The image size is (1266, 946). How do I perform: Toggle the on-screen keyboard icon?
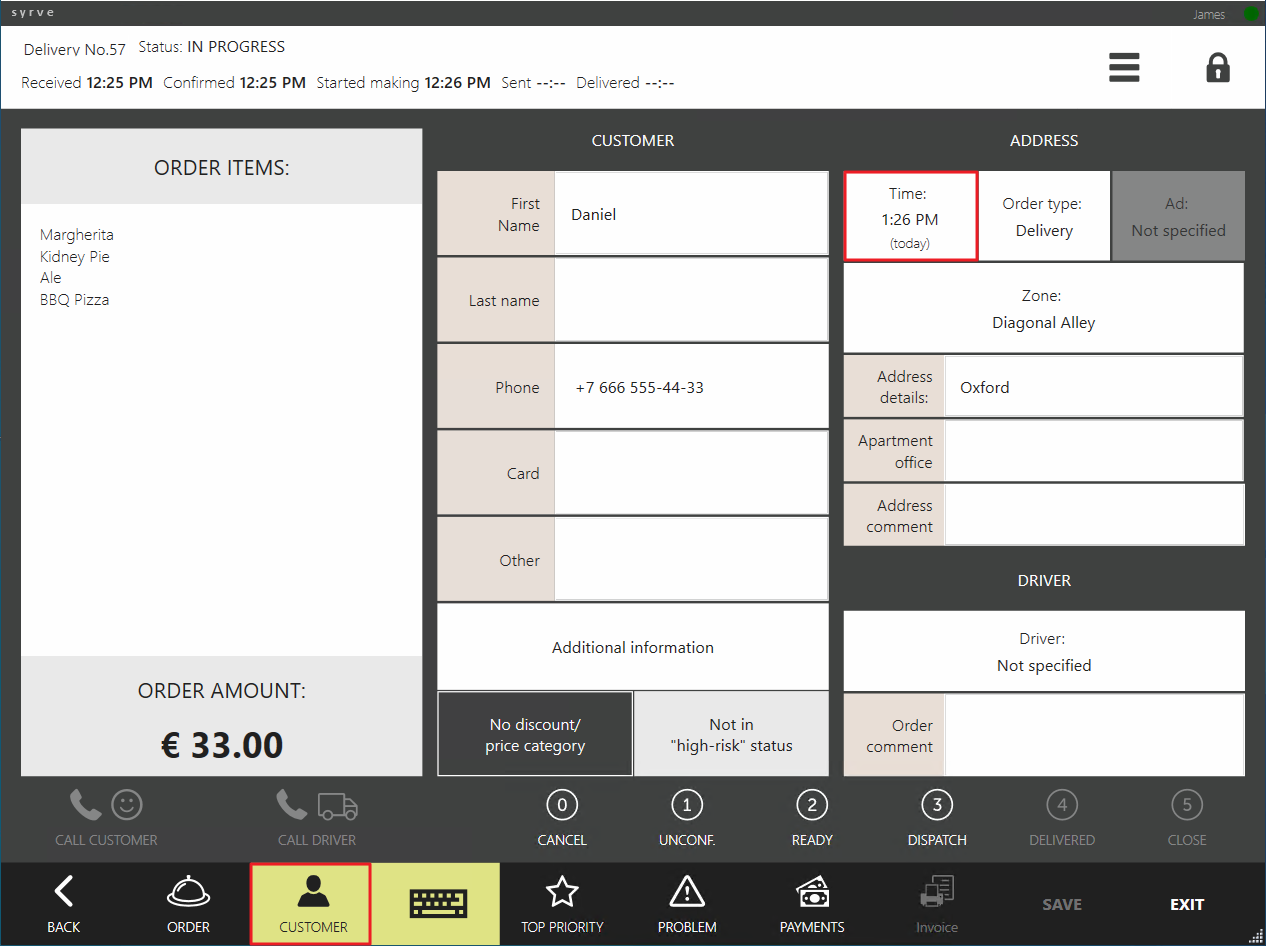(x=437, y=904)
